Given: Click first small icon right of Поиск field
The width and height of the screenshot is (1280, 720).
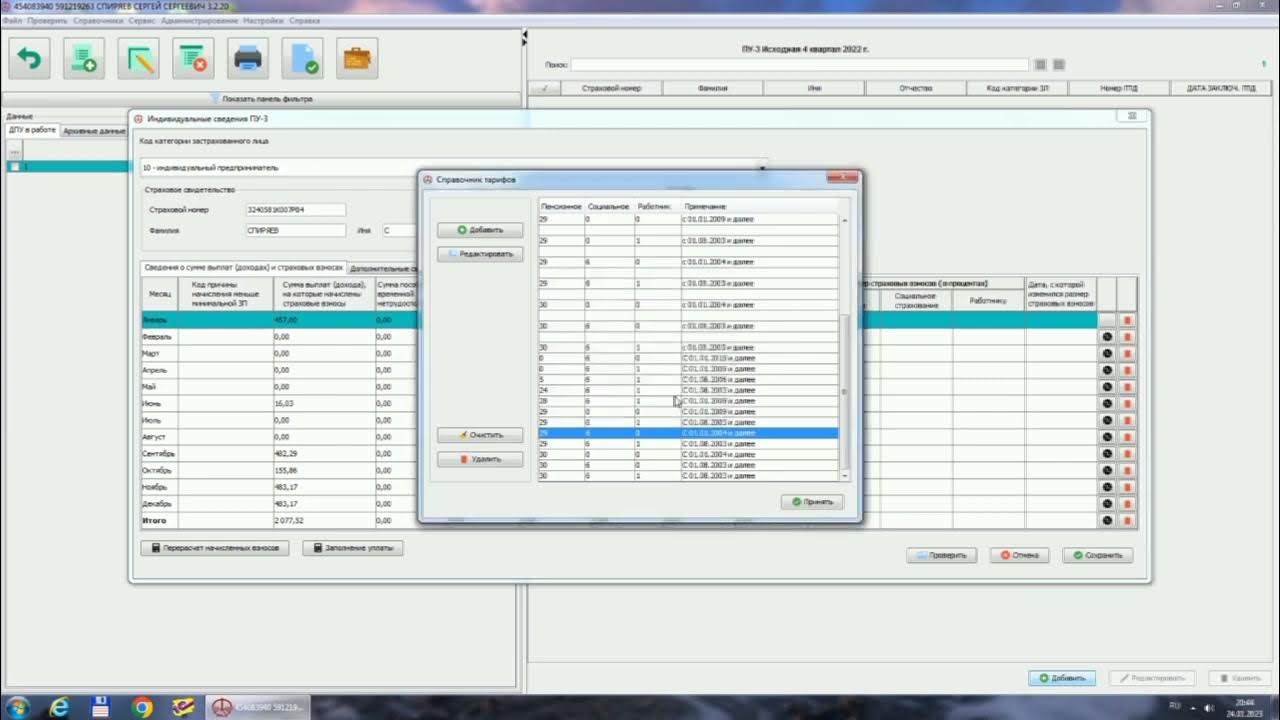Looking at the screenshot, I should pos(1041,65).
